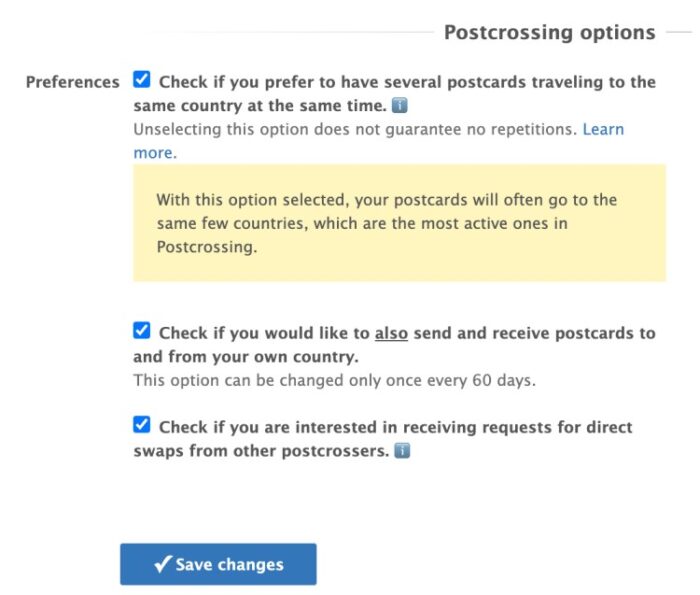
Task: Click checkmark icon on Save changes button
Action: (x=162, y=564)
